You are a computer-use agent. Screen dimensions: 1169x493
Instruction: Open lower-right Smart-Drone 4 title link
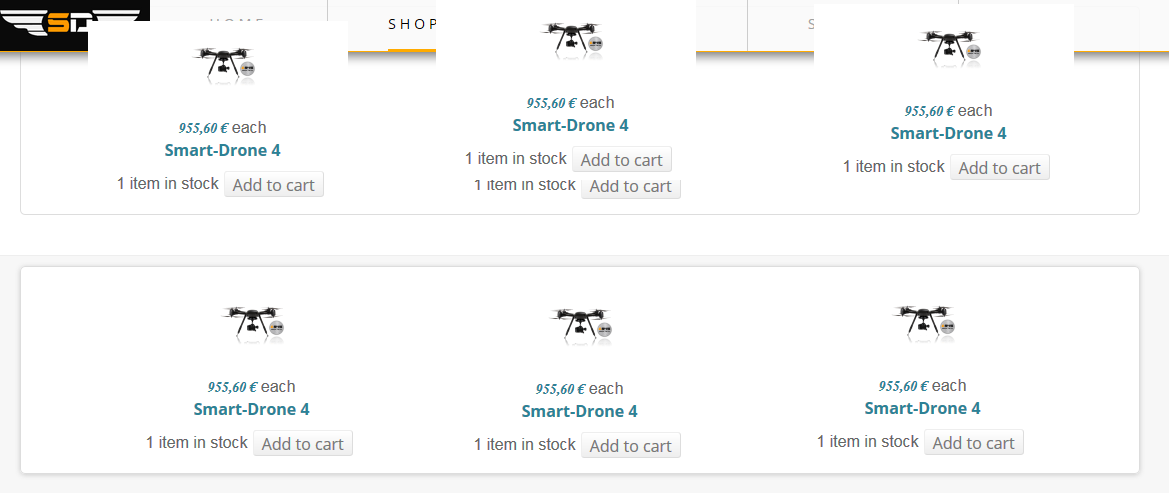(922, 408)
